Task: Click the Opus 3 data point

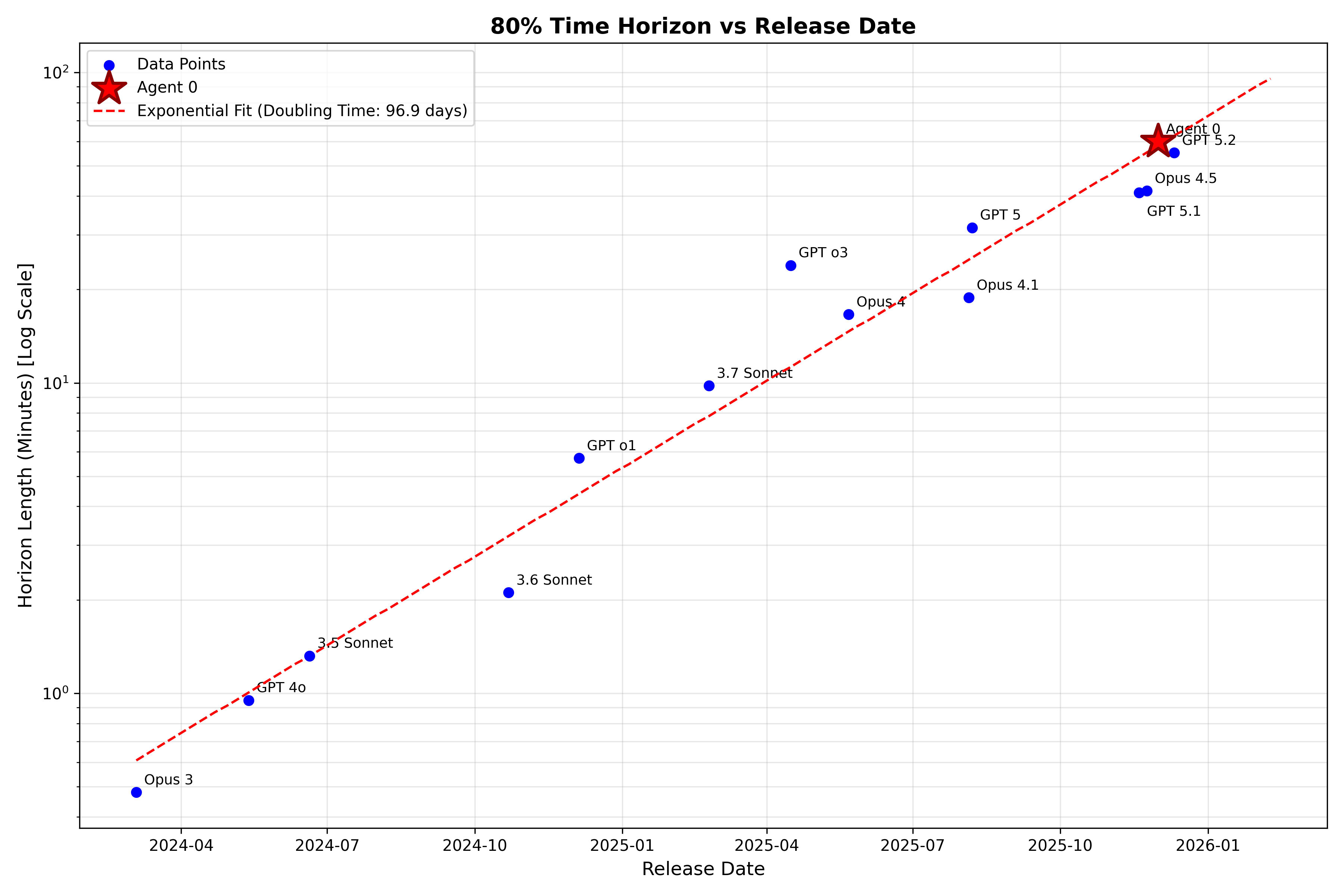Action: click(136, 792)
